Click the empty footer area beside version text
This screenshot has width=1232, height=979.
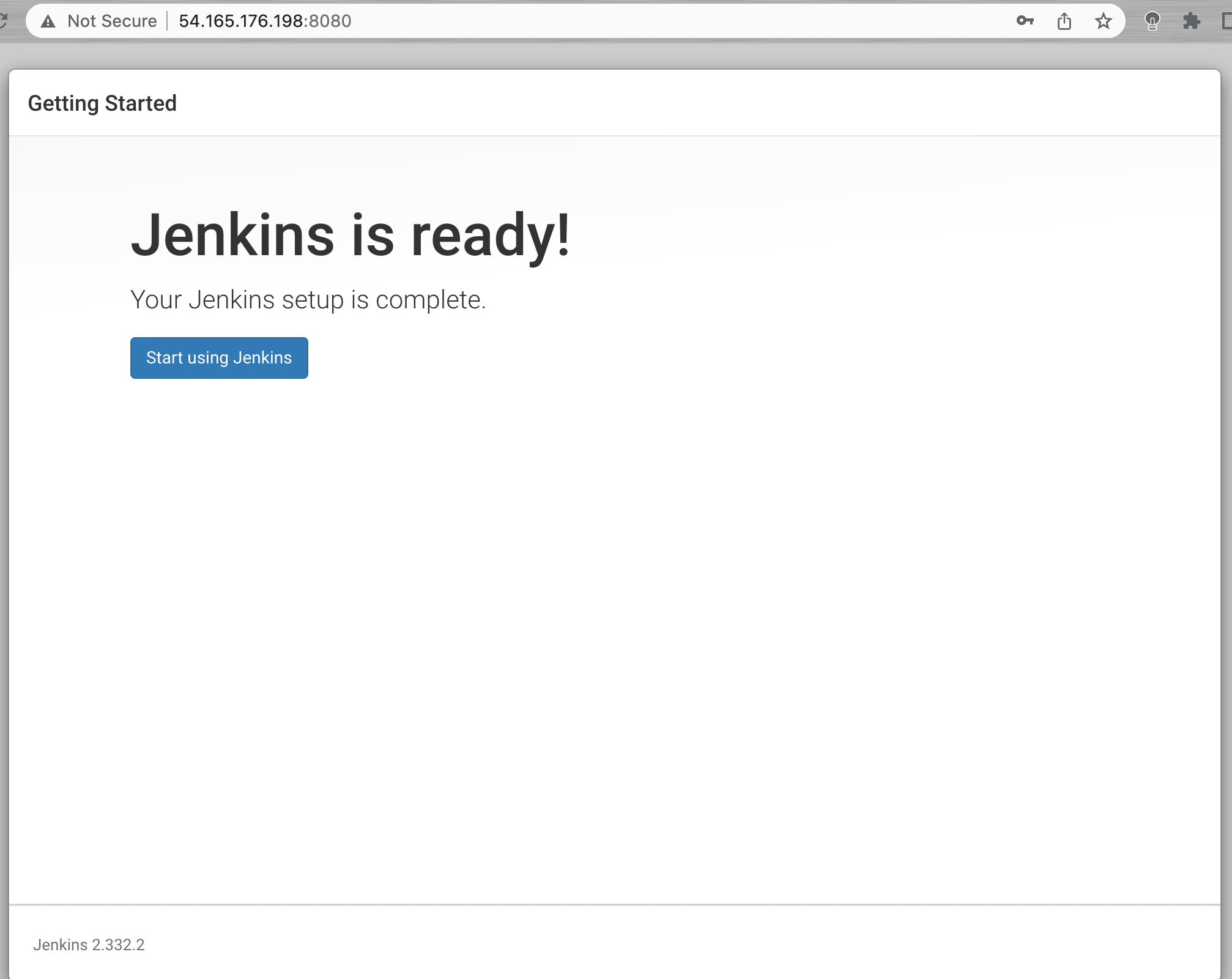click(673, 945)
